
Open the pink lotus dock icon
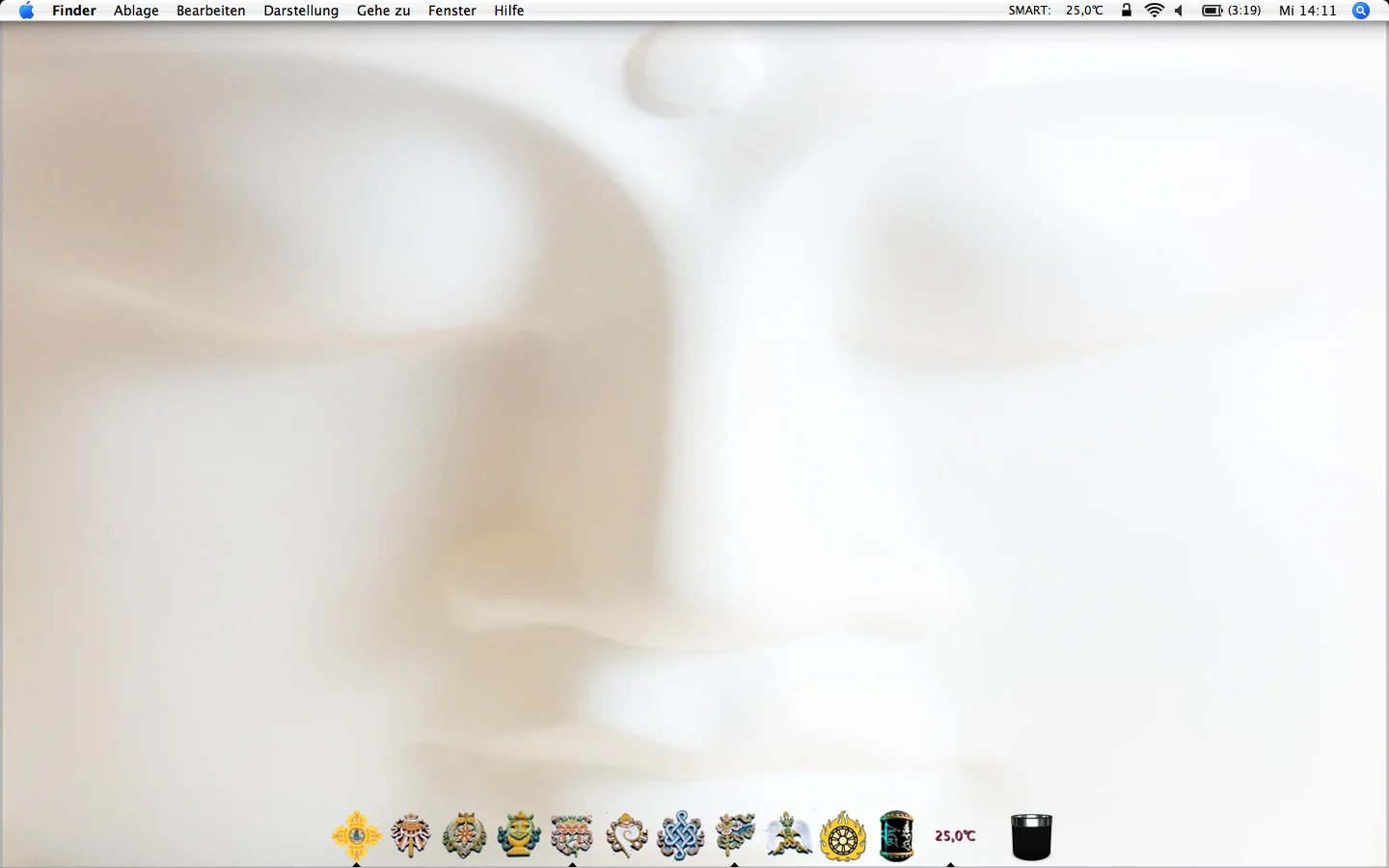coord(572,835)
